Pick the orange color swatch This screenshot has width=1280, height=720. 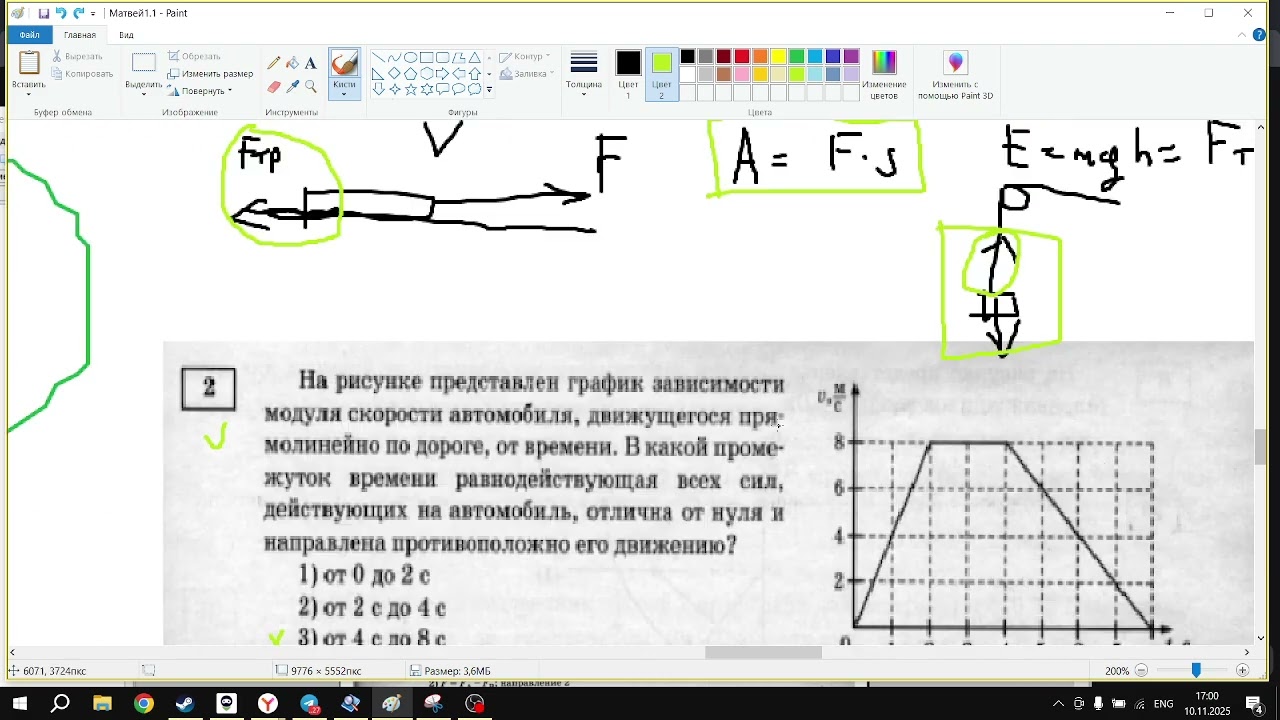(x=760, y=57)
